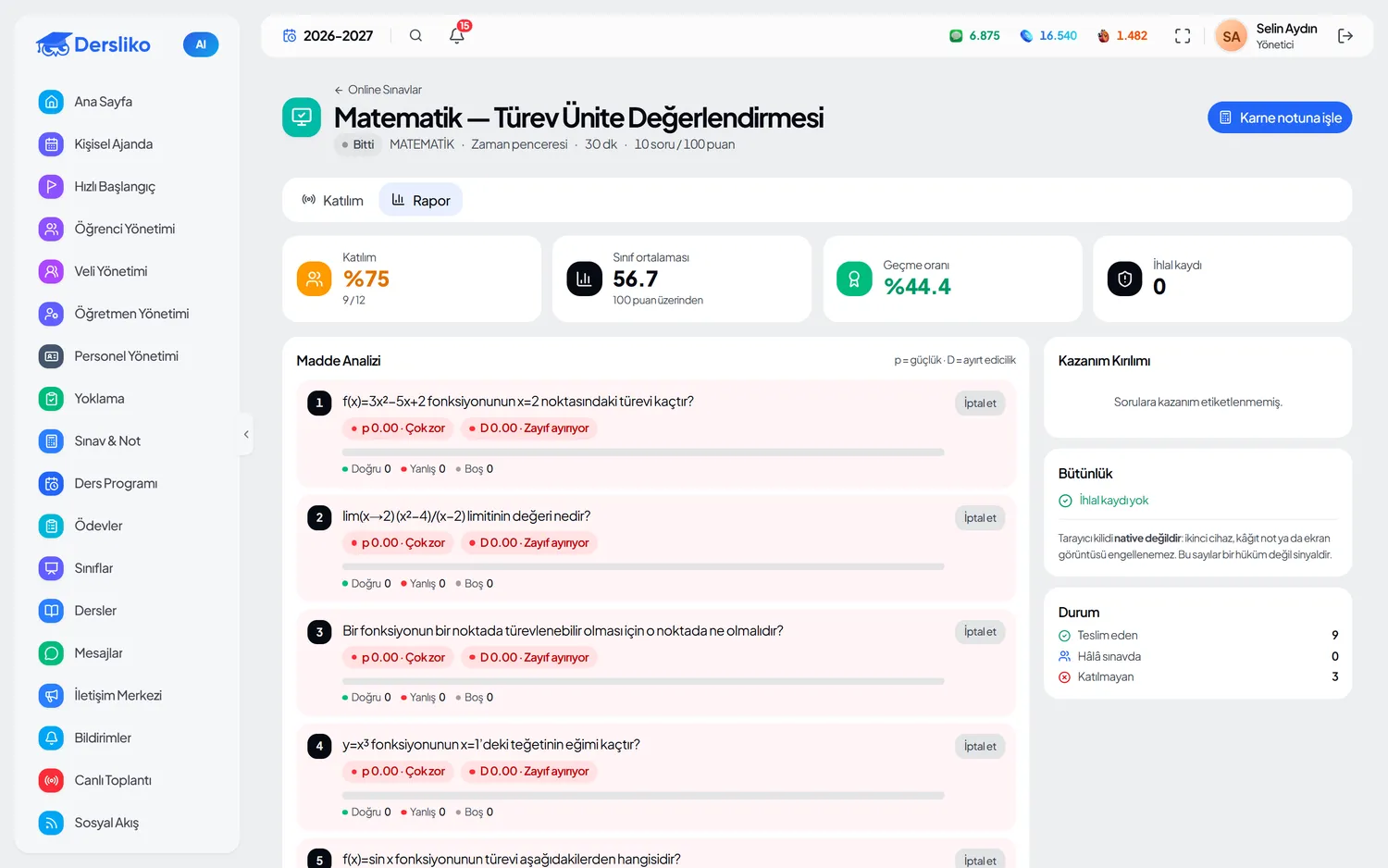Open notifications bell with 15 badge
The image size is (1388, 868).
click(457, 35)
